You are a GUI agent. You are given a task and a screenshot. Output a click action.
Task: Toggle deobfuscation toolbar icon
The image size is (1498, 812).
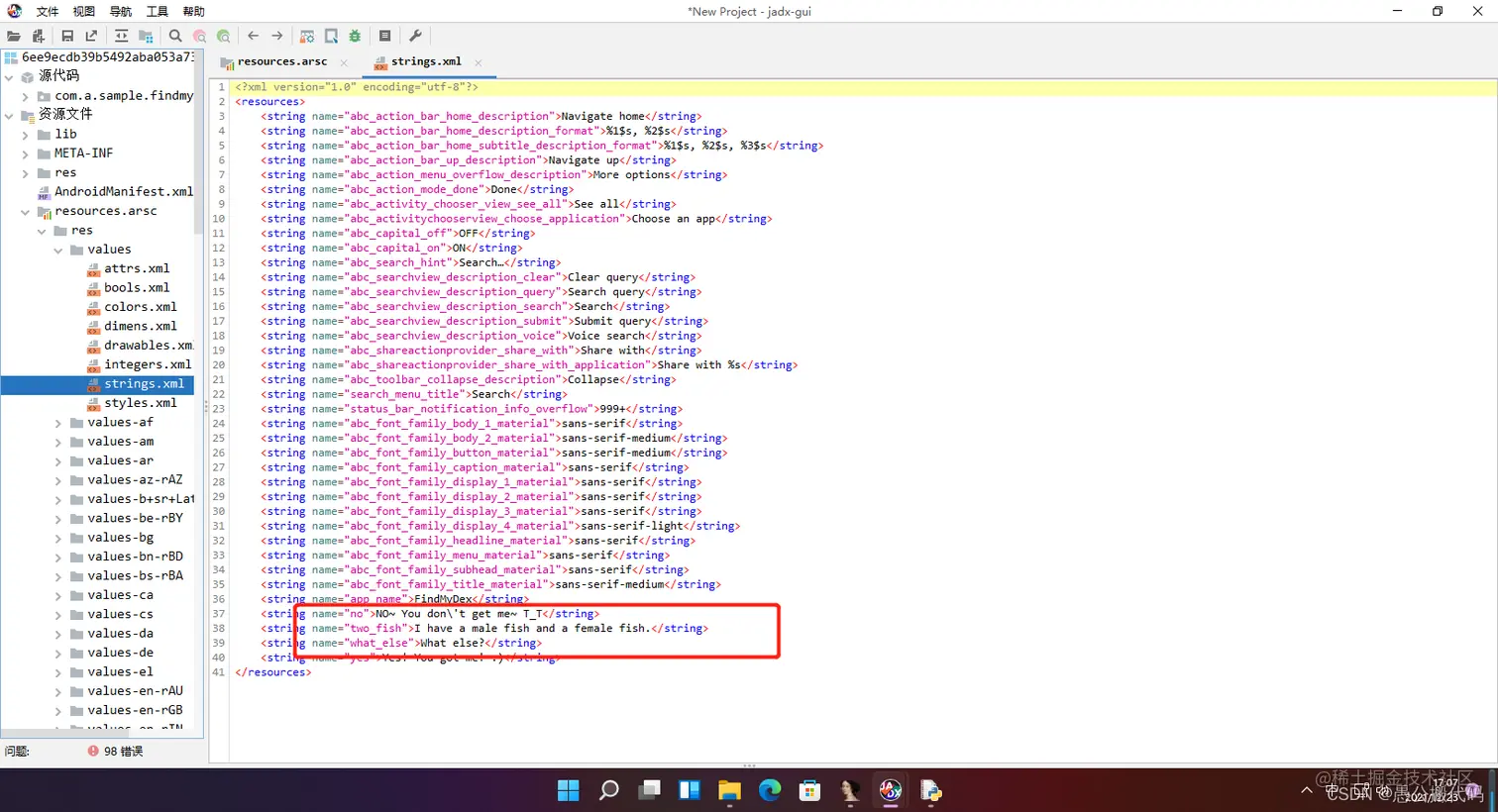click(x=307, y=36)
